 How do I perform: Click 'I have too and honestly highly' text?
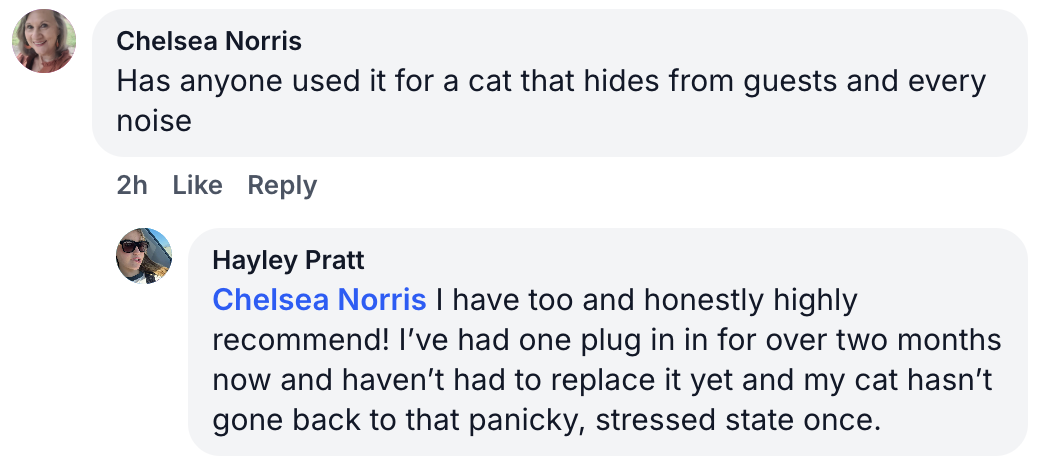pyautogui.click(x=645, y=299)
